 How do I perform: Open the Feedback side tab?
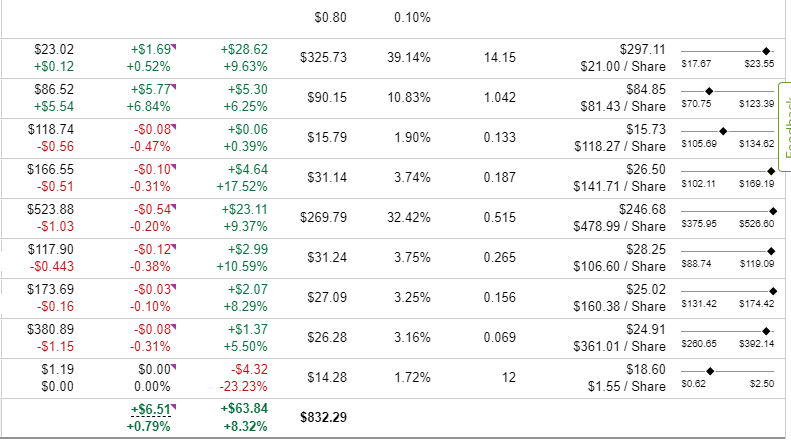[784, 132]
